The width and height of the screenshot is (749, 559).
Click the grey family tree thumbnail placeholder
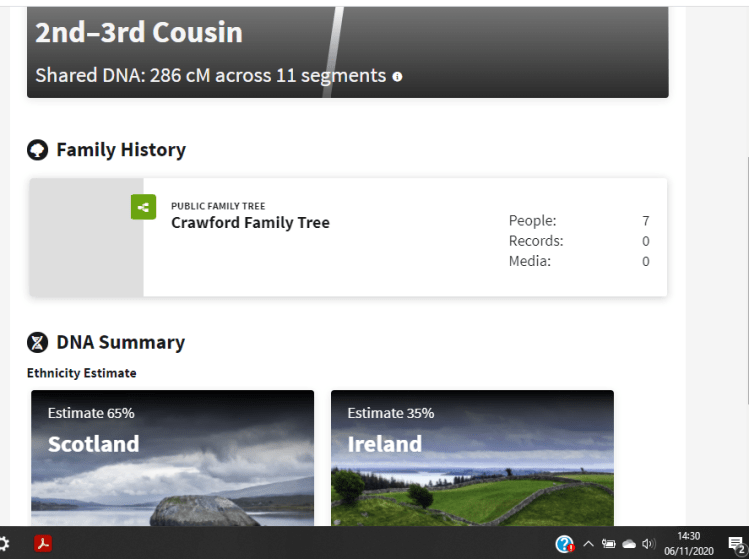[86, 238]
